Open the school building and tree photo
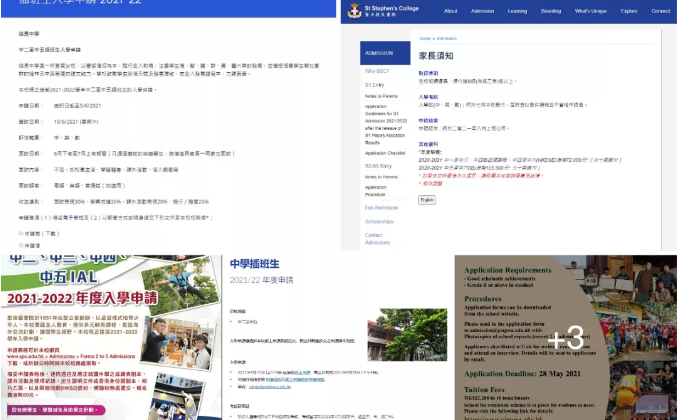 click(x=407, y=335)
